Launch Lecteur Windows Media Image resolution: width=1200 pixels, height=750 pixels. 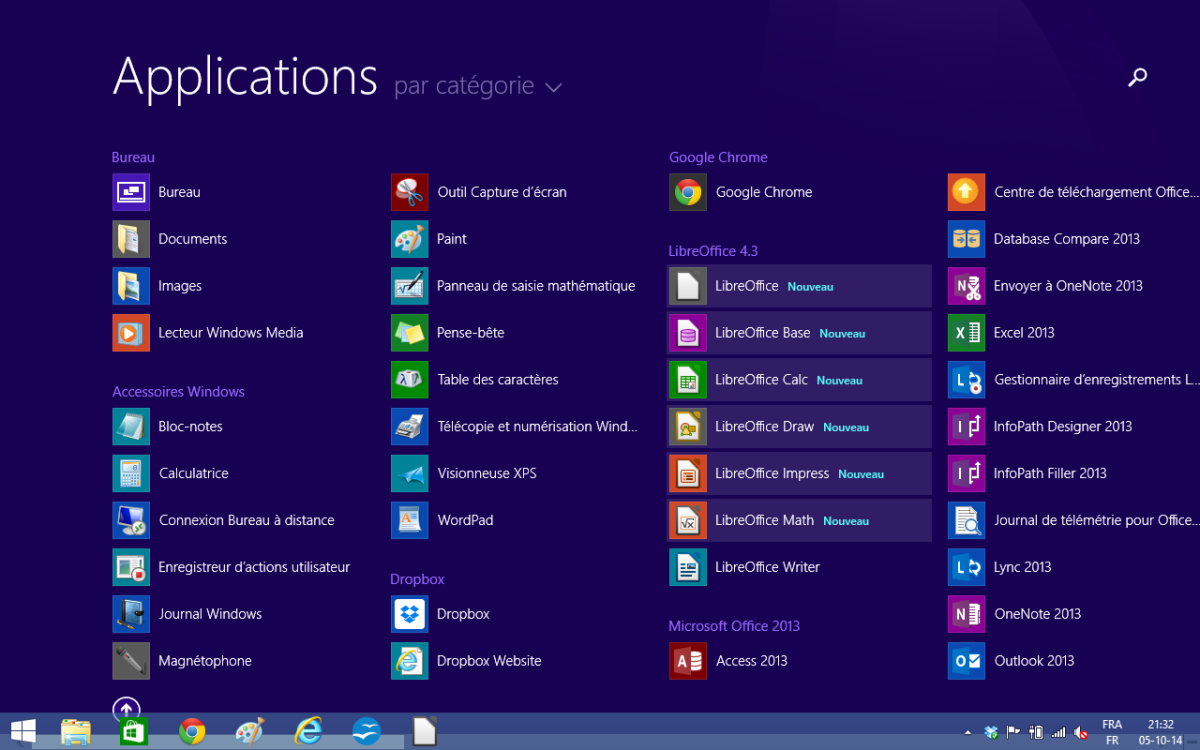(x=208, y=333)
